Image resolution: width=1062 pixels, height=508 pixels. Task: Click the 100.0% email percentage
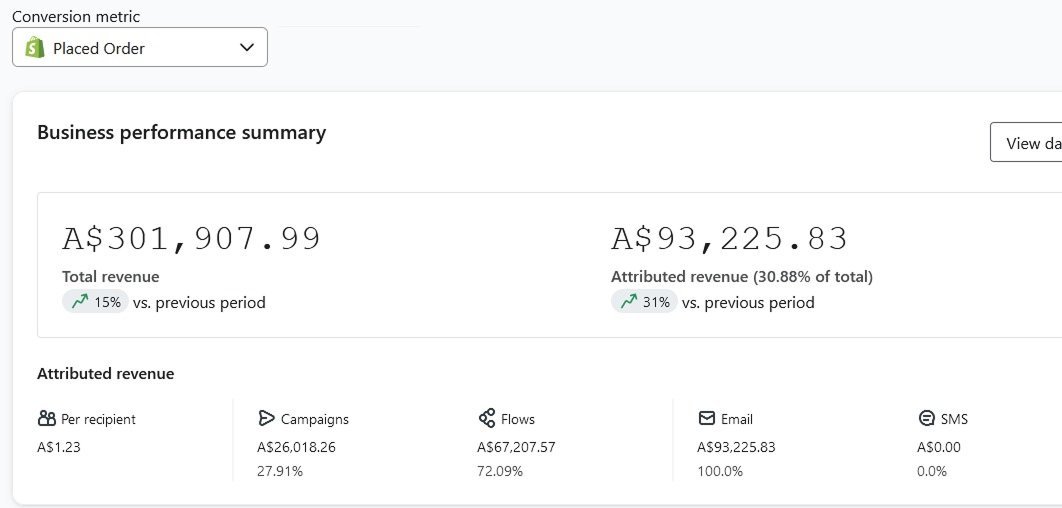click(x=720, y=471)
